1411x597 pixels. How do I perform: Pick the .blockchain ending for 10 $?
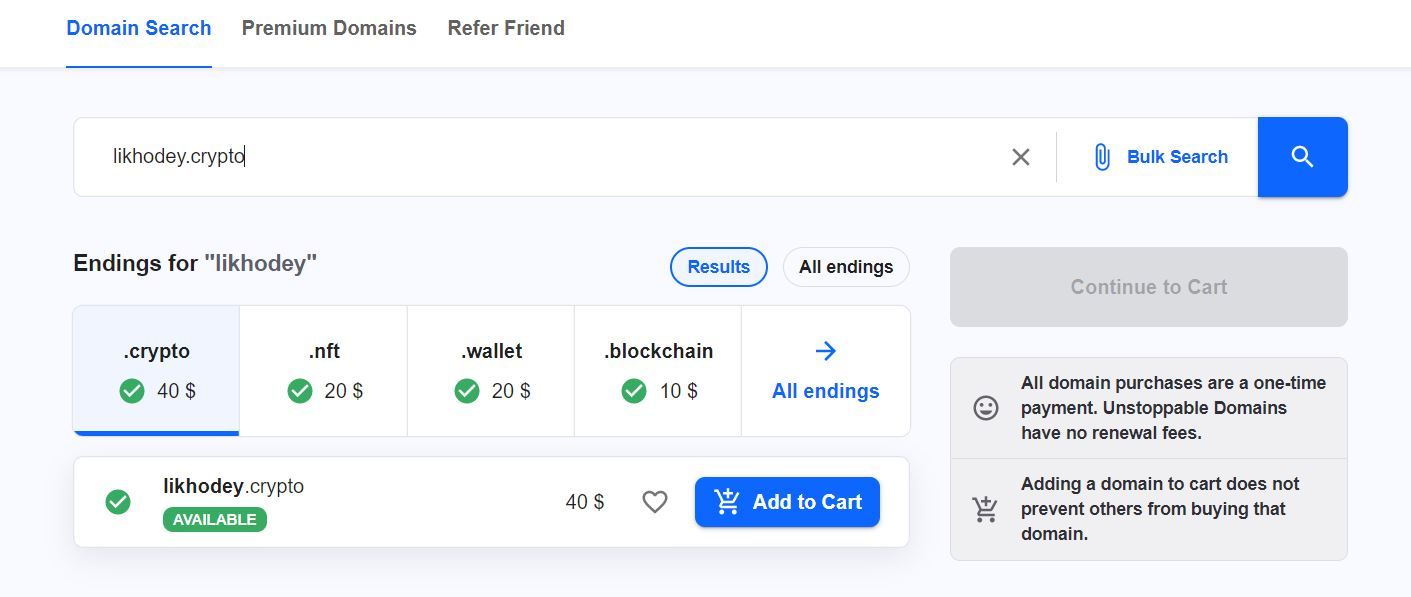[658, 370]
